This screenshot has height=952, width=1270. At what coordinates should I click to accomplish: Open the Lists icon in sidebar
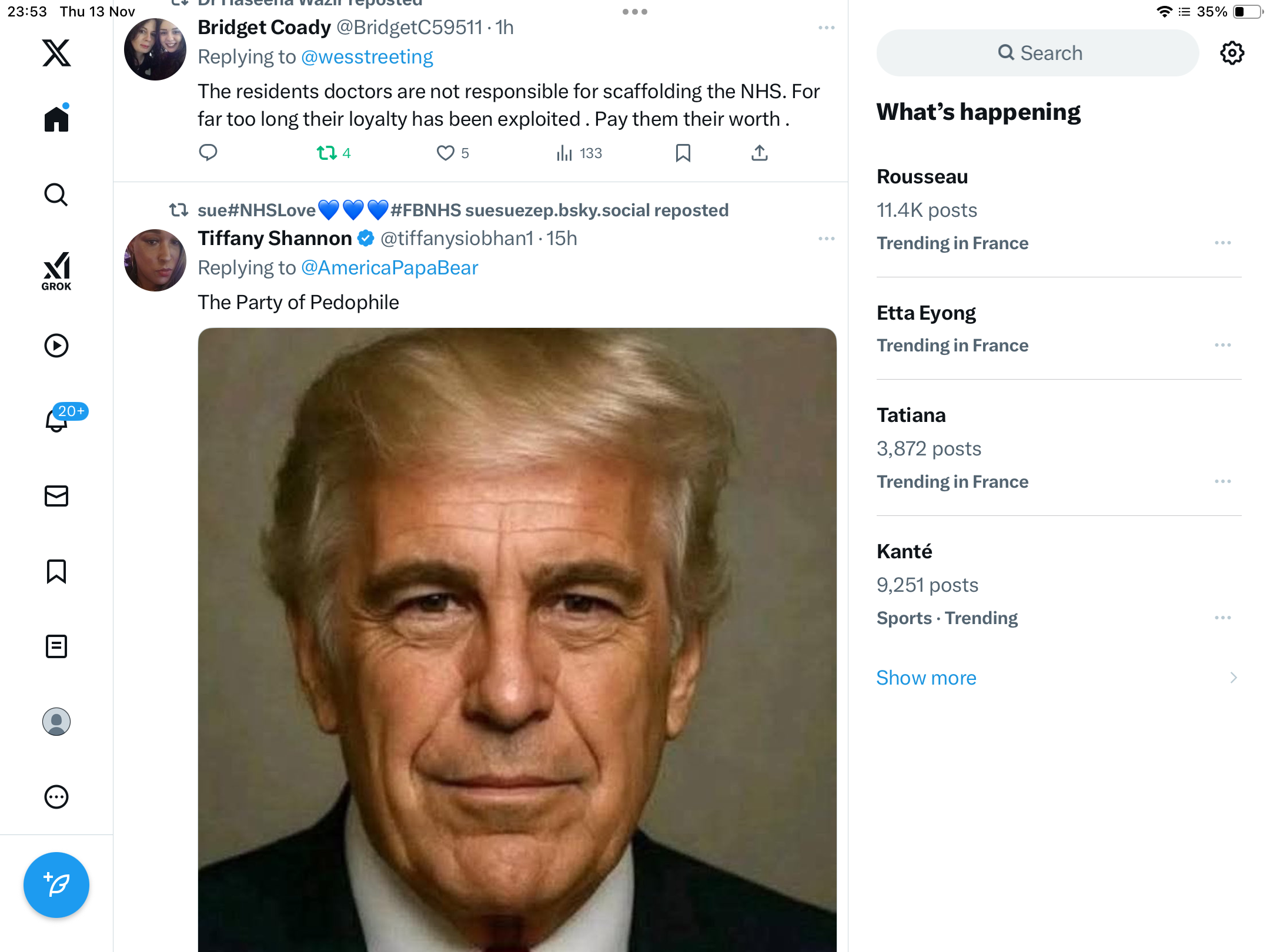pos(56,646)
